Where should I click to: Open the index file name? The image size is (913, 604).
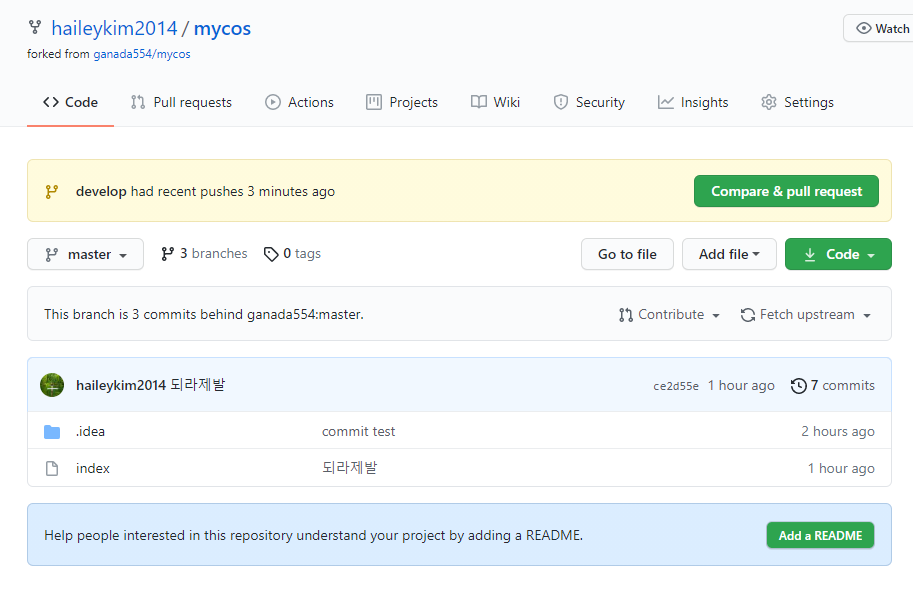(93, 468)
